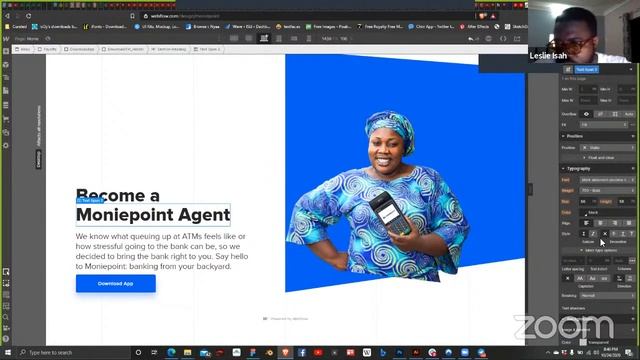Set capitalize to title case Aa
The width and height of the screenshot is (640, 360).
[592, 278]
